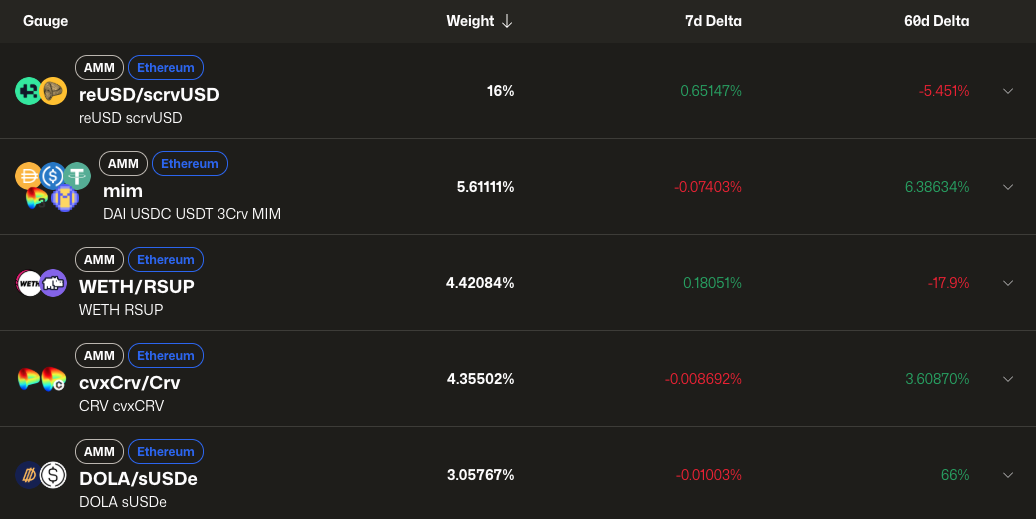This screenshot has height=519, width=1036.
Task: Click the DOLA/sUSDe token pair icon
Action: click(x=41, y=475)
